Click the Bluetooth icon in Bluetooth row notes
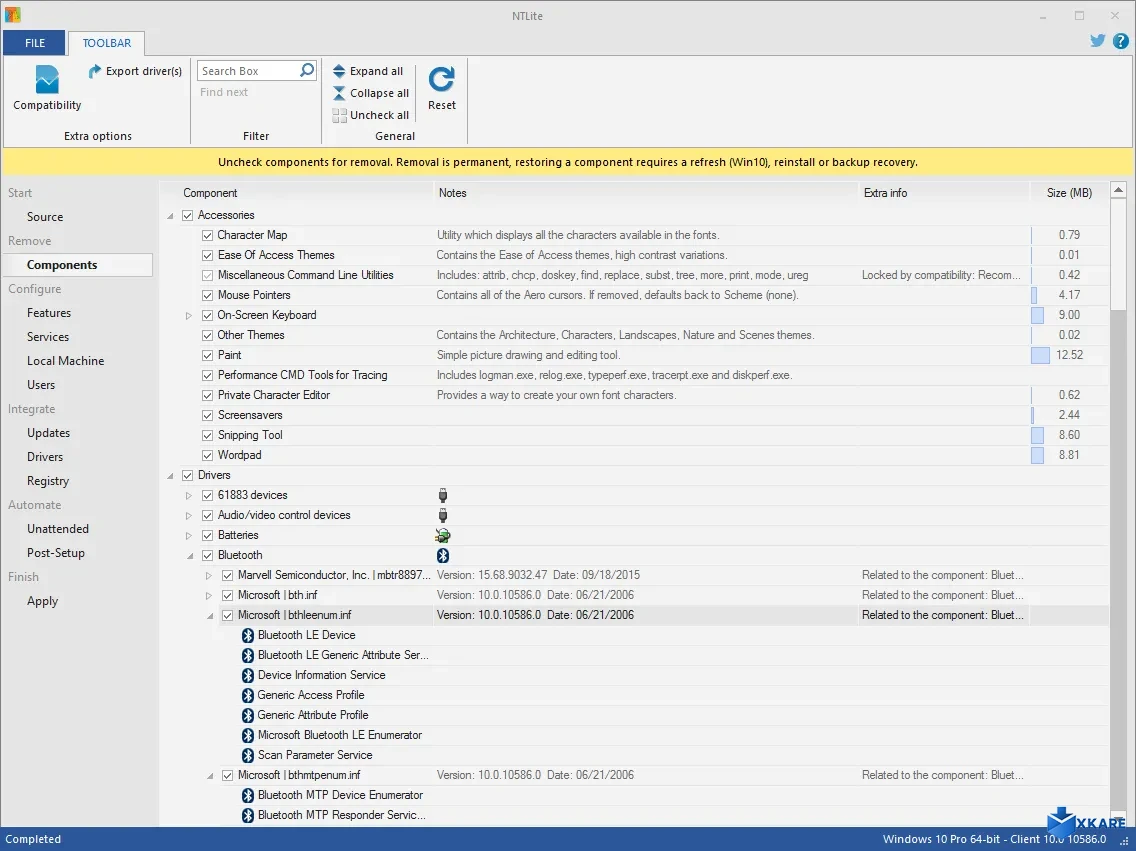 (x=443, y=556)
